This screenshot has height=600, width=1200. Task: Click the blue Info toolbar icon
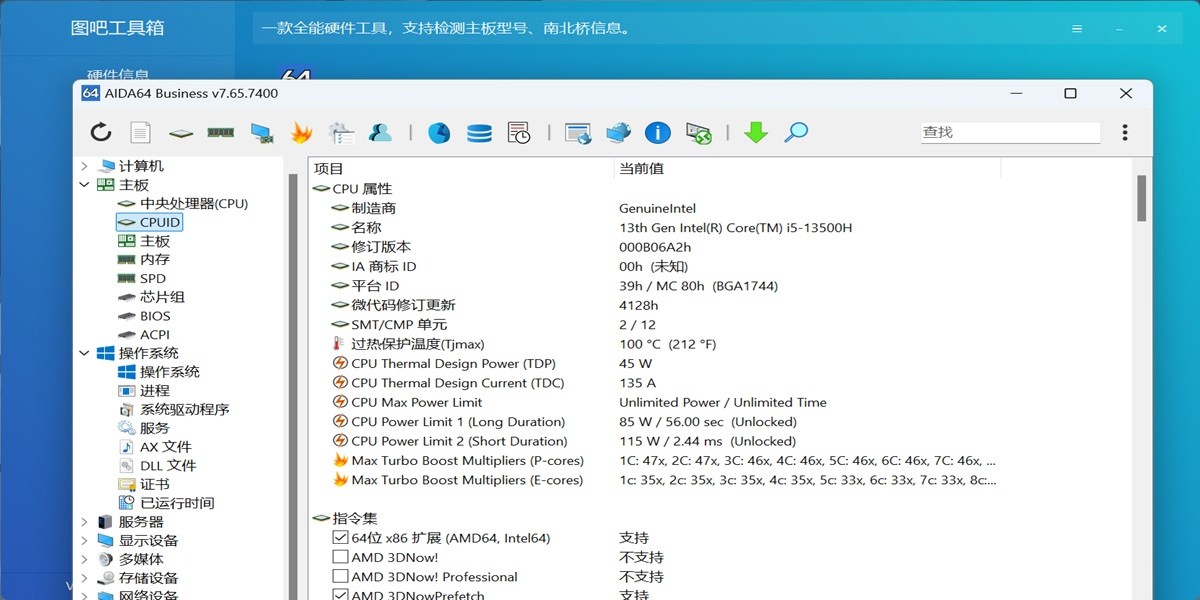point(657,131)
